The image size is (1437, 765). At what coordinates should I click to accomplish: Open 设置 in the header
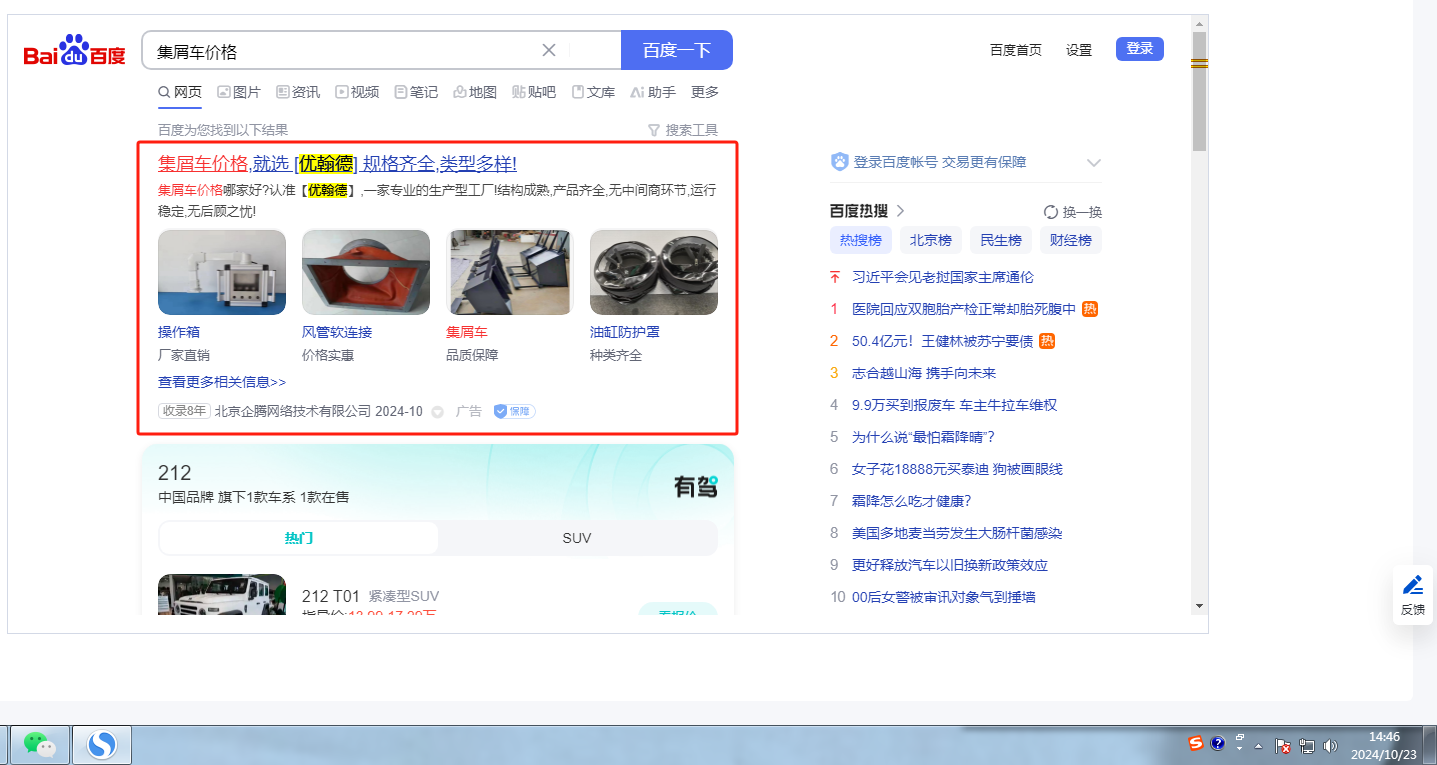coord(1079,50)
